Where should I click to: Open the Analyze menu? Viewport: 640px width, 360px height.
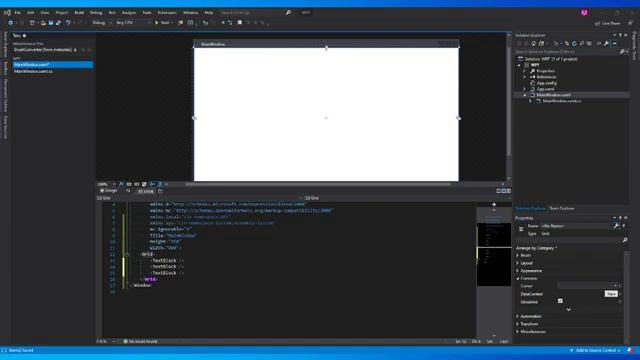pyautogui.click(x=129, y=13)
